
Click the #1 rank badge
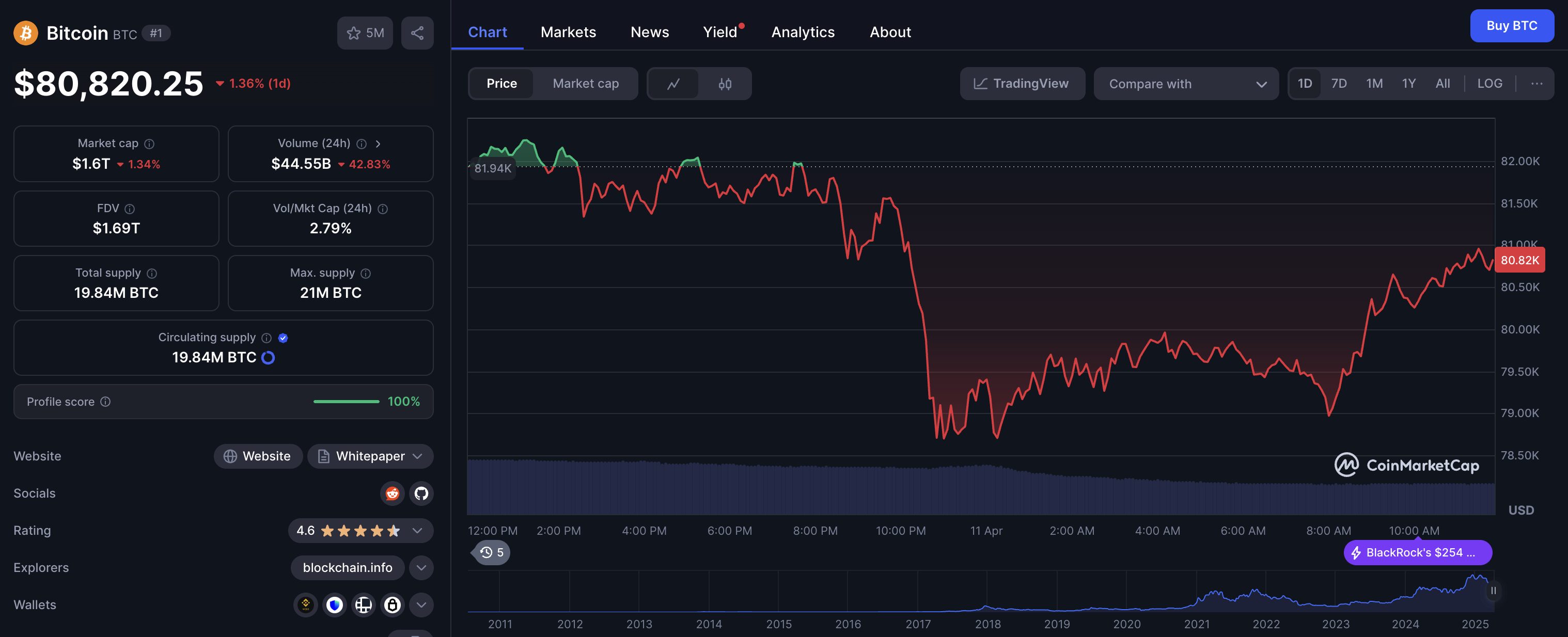point(156,33)
